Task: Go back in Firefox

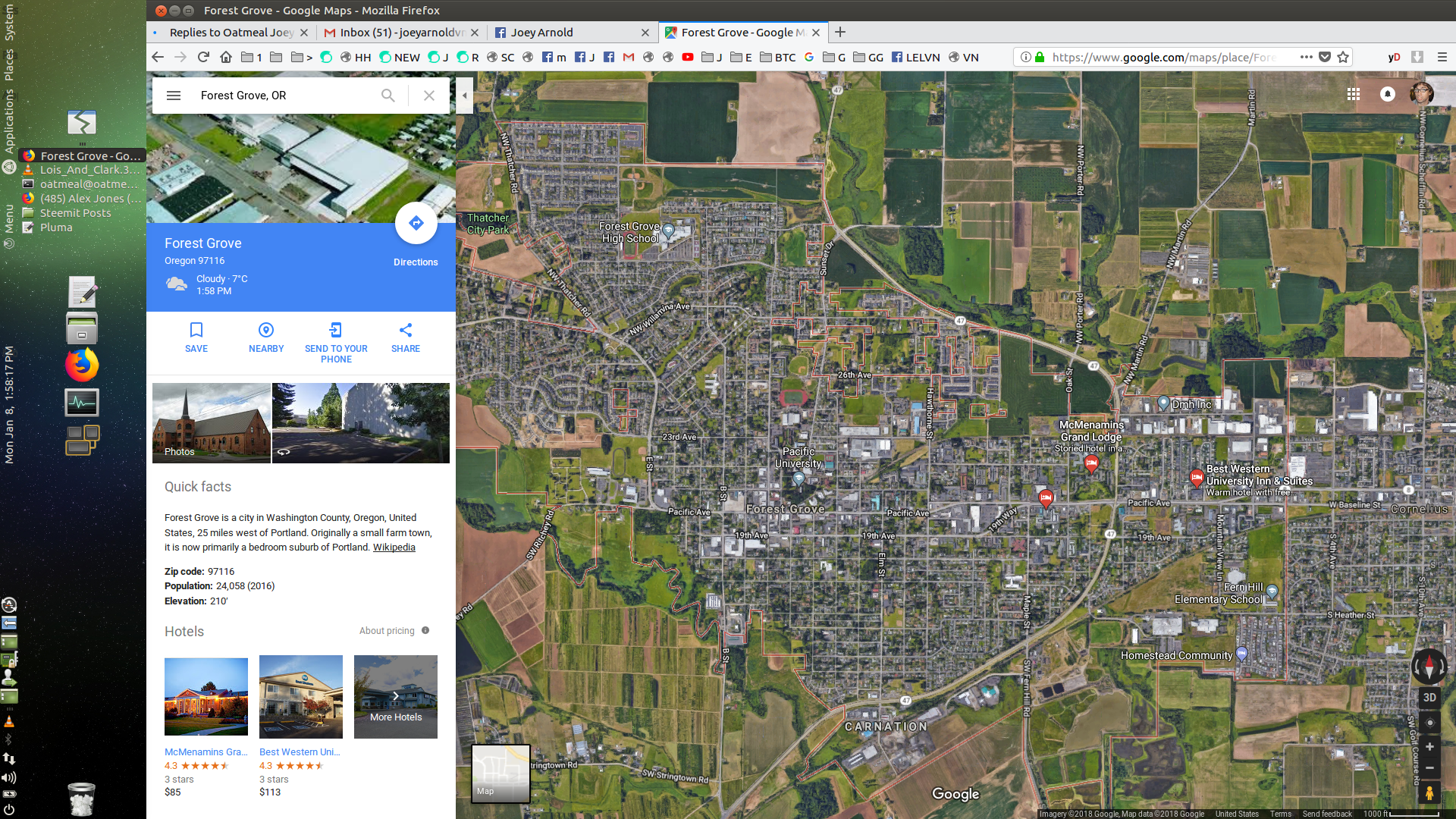Action: 158,57
